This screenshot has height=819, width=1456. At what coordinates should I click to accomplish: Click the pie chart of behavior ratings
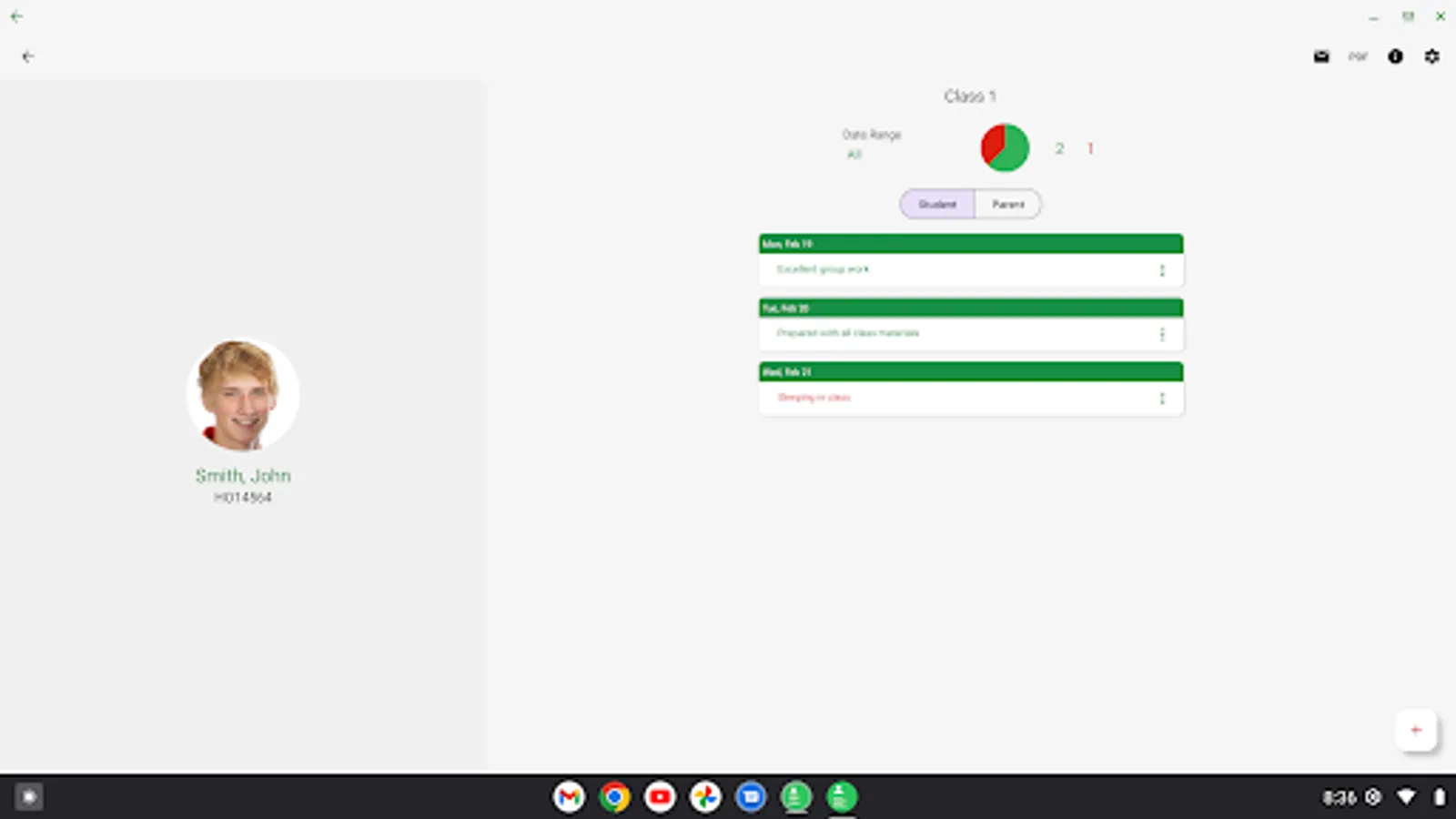[1004, 147]
